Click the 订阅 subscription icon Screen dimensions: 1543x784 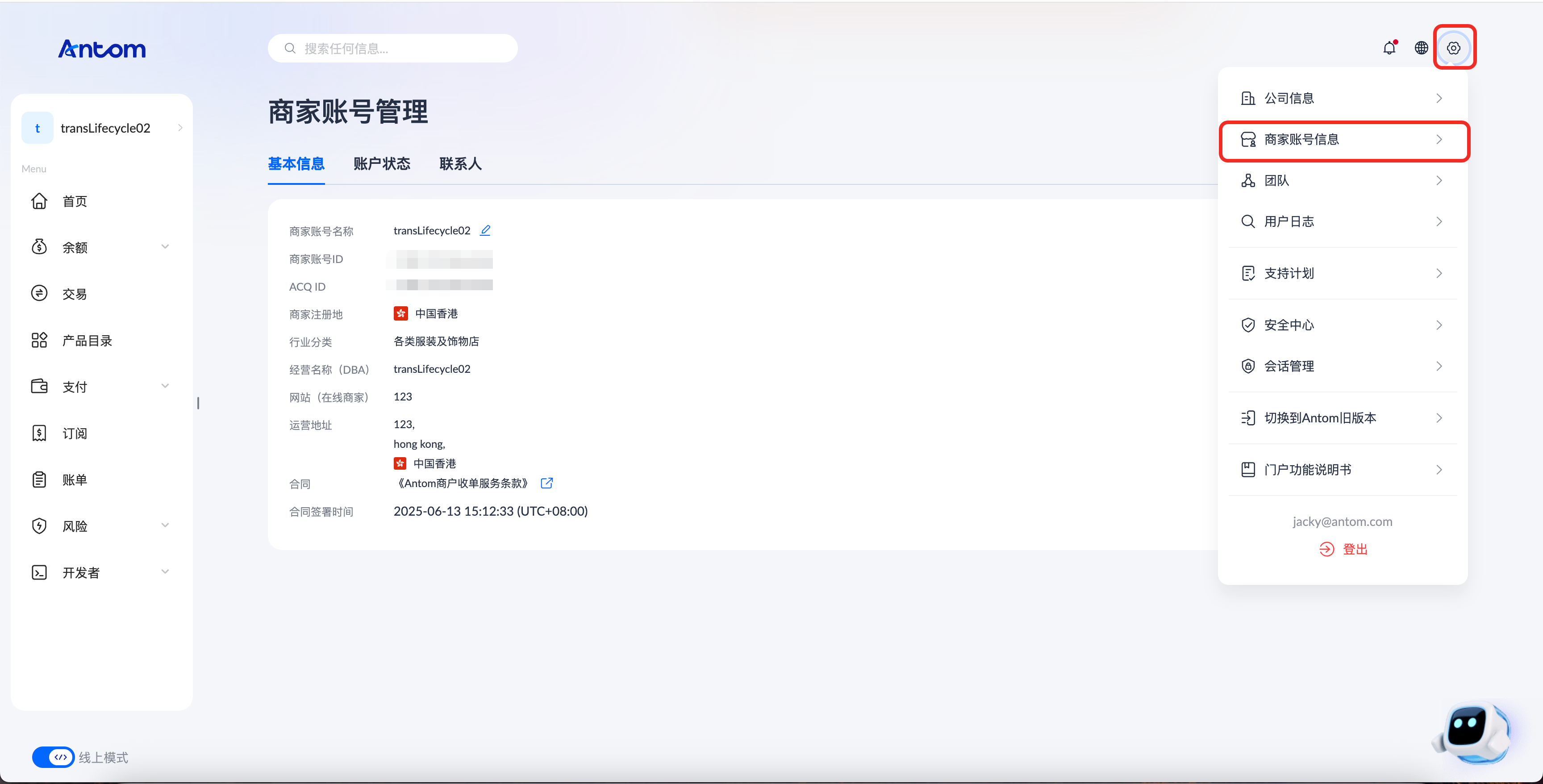click(39, 433)
